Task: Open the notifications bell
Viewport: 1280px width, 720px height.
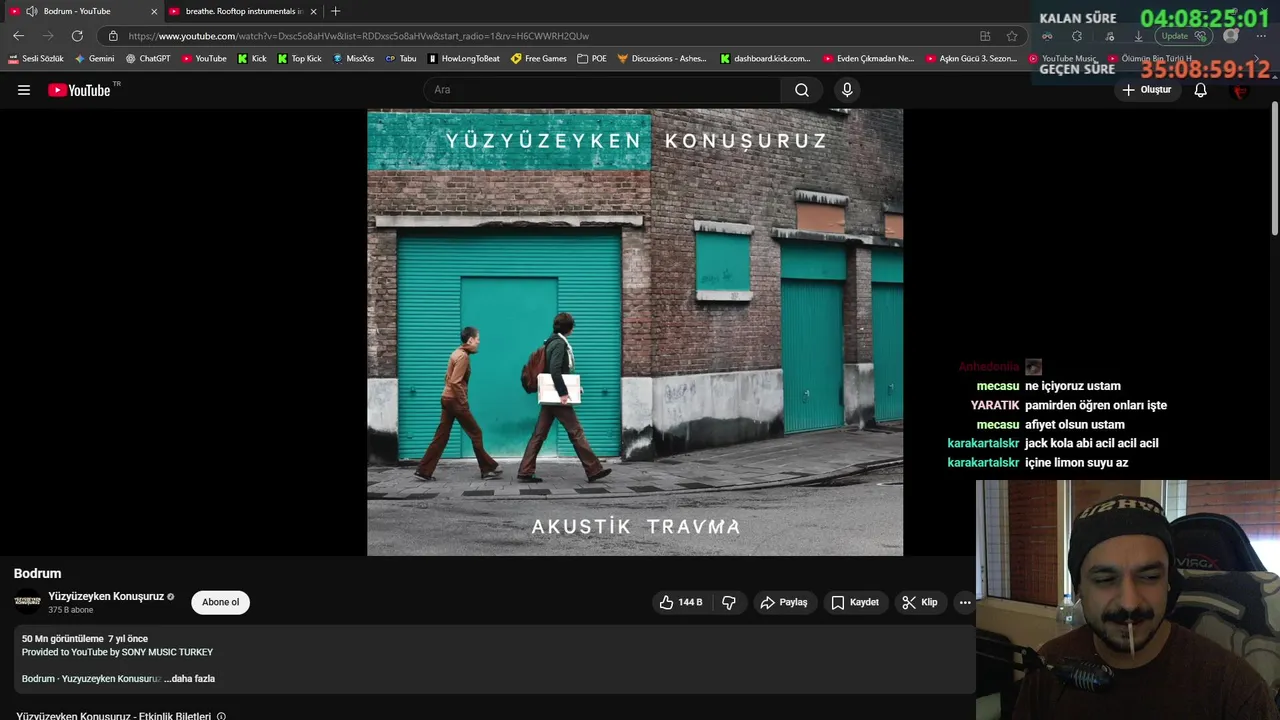Action: (x=1201, y=90)
